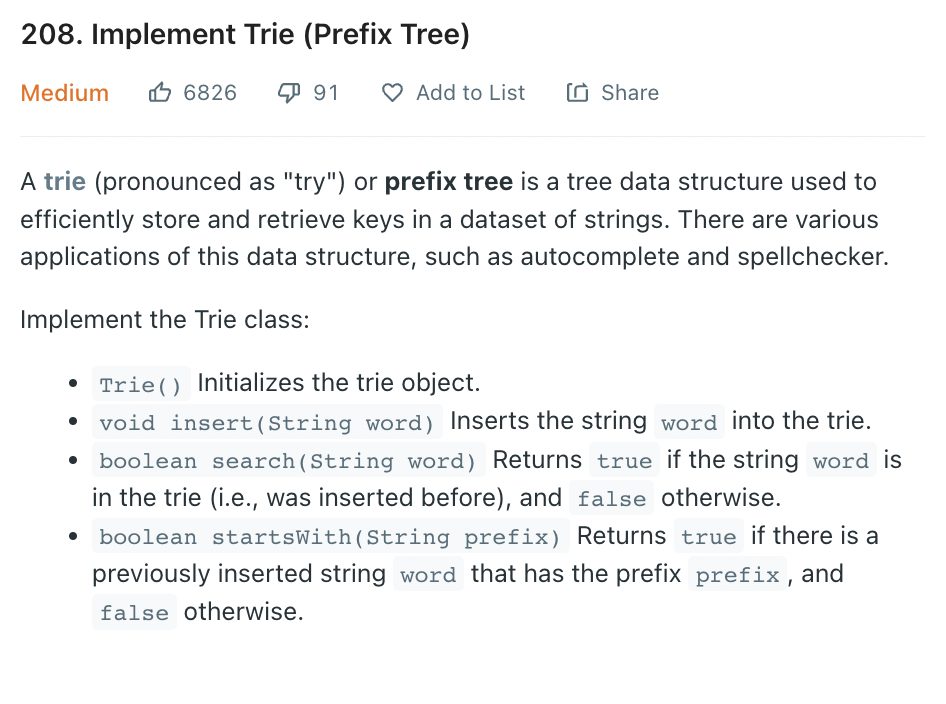The width and height of the screenshot is (946, 704).
Task: Click the 91 dislikes count
Action: tap(326, 92)
